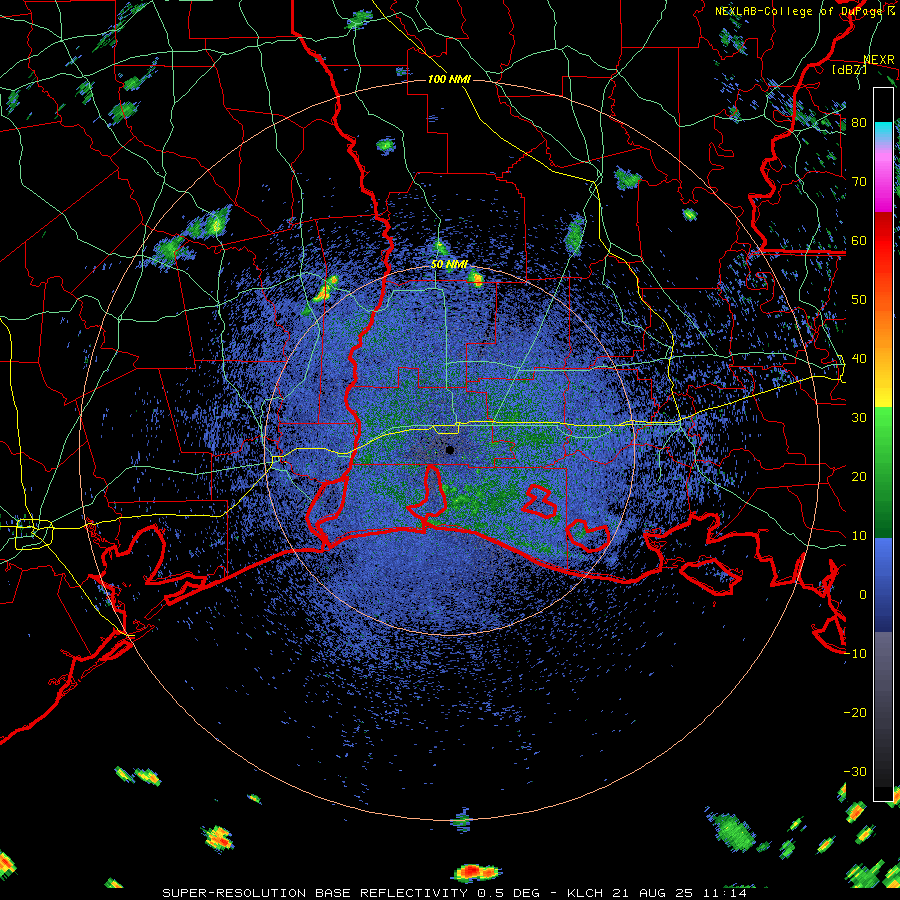Click the 20 value on the dBZ scale
This screenshot has width=900, height=900.
(859, 476)
